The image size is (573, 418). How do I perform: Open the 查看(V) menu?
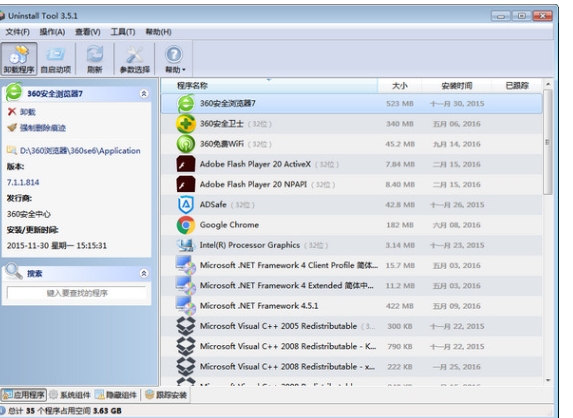click(88, 32)
